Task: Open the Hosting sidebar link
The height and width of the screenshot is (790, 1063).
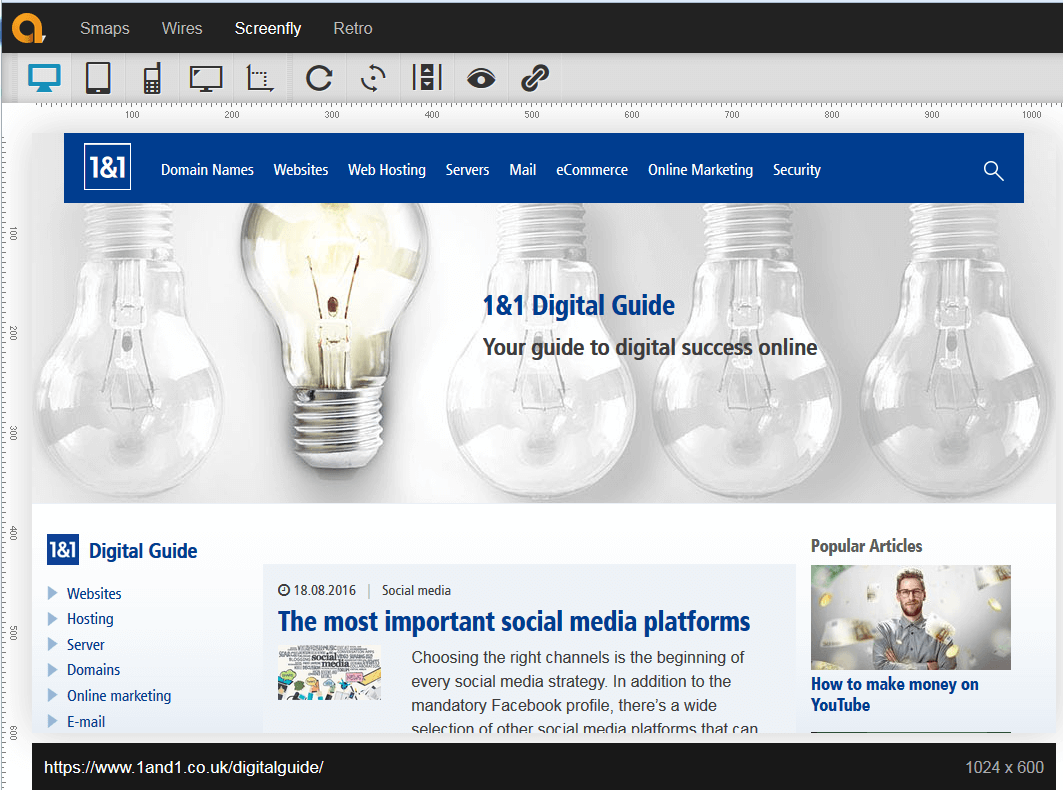Action: pyautogui.click(x=90, y=619)
